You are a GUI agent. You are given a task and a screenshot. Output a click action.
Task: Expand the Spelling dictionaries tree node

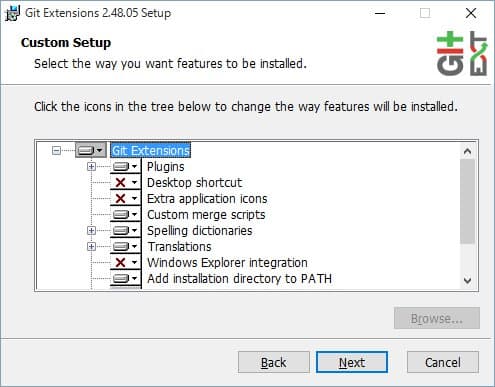pos(91,230)
